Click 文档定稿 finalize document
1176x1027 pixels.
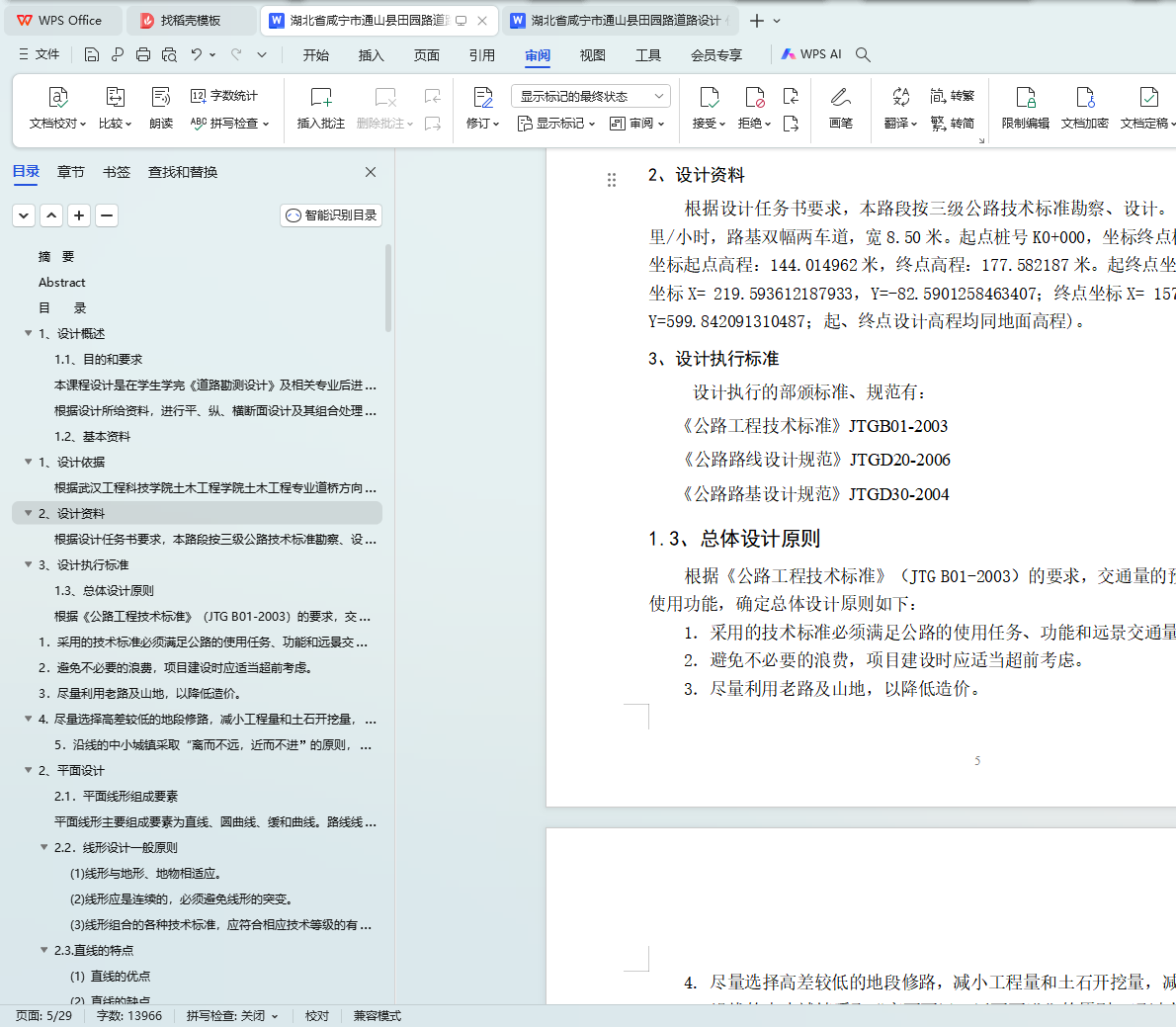coord(1146,108)
